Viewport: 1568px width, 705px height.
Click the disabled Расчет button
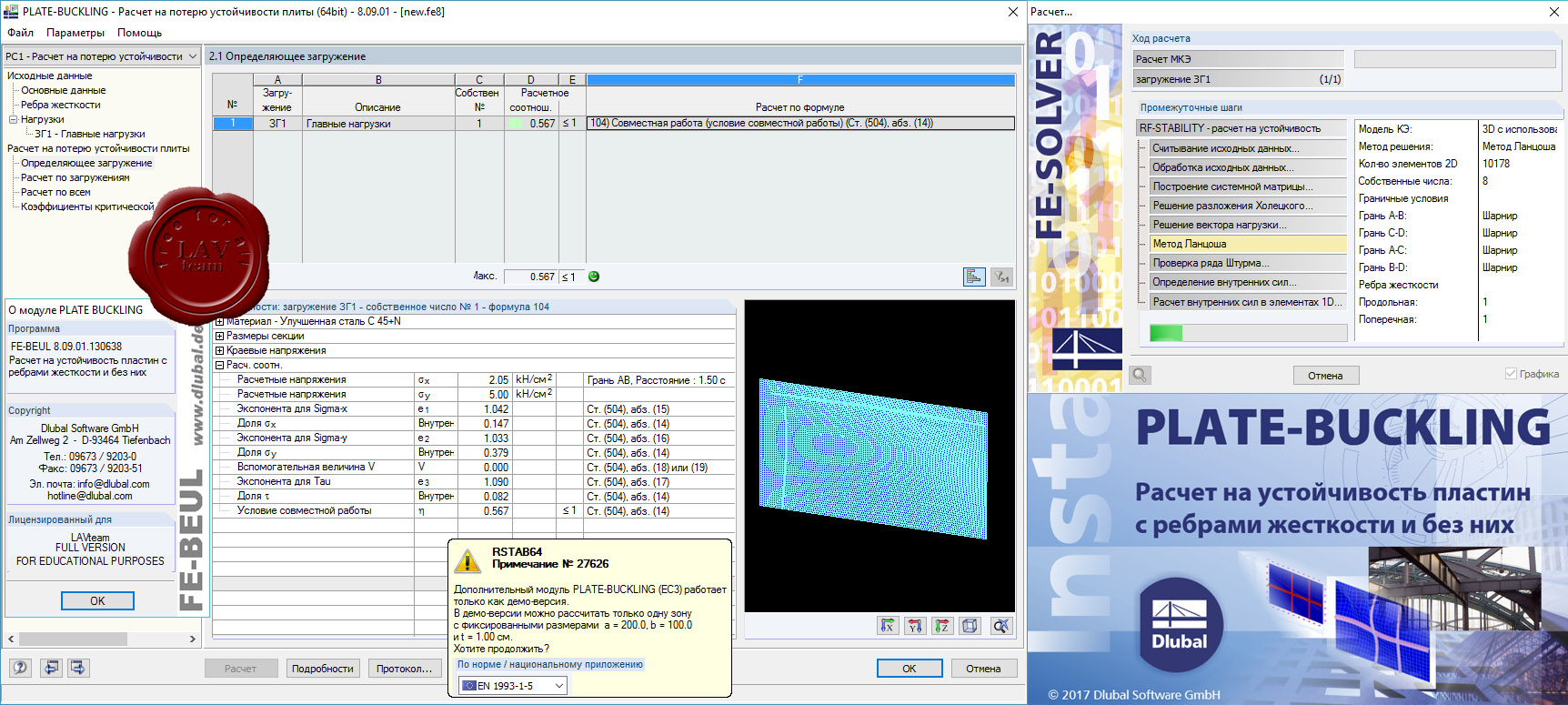[241, 669]
